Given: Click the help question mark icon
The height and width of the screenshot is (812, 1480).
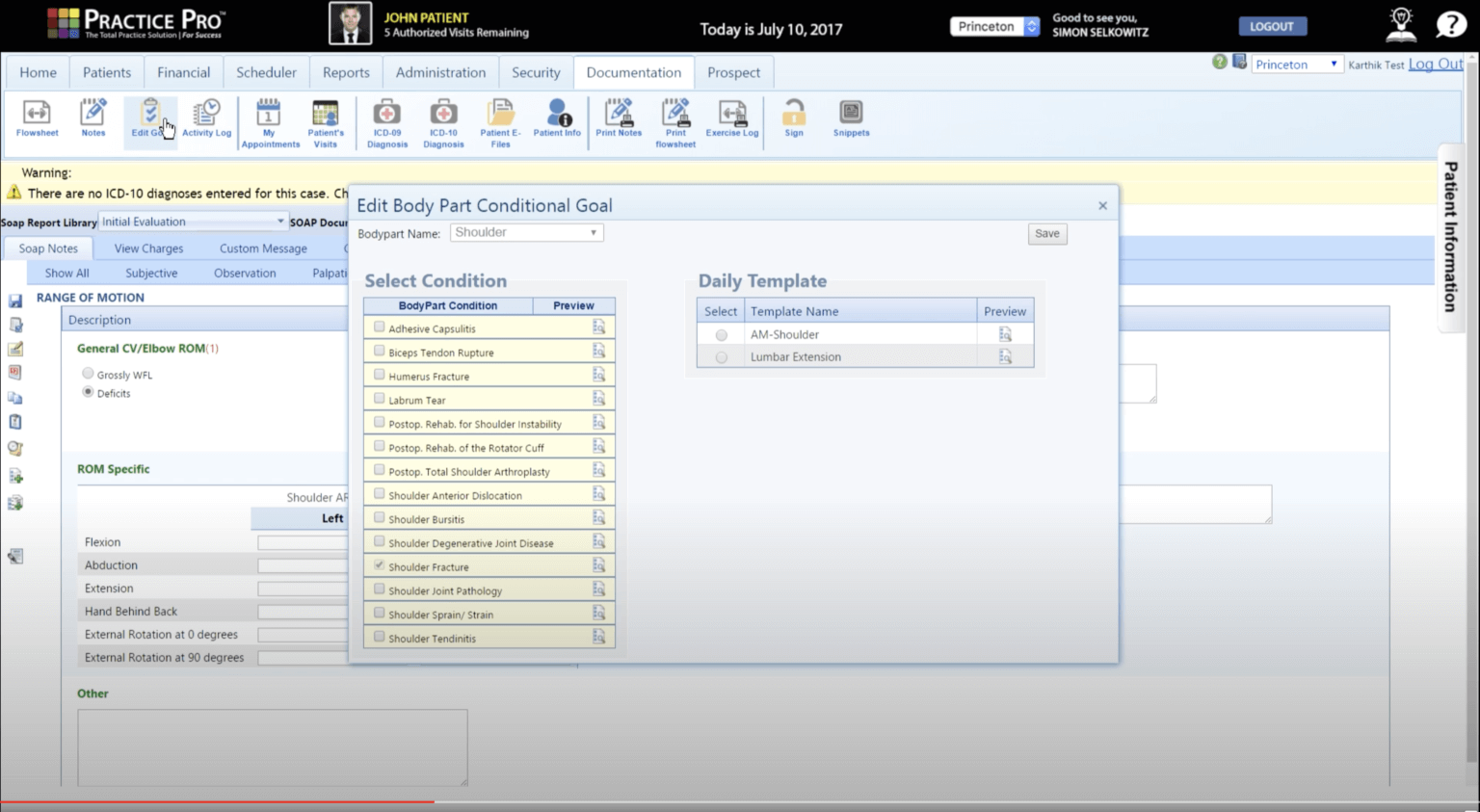Looking at the screenshot, I should (x=1450, y=25).
